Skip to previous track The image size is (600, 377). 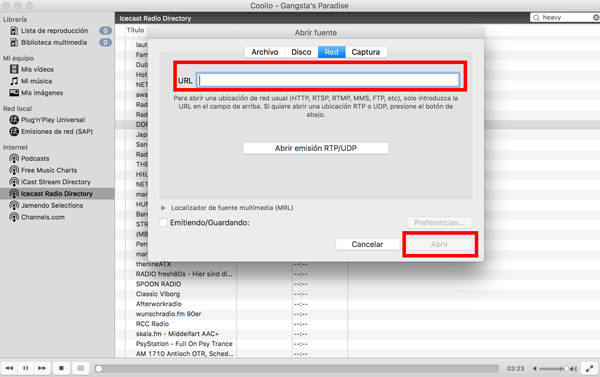9,368
